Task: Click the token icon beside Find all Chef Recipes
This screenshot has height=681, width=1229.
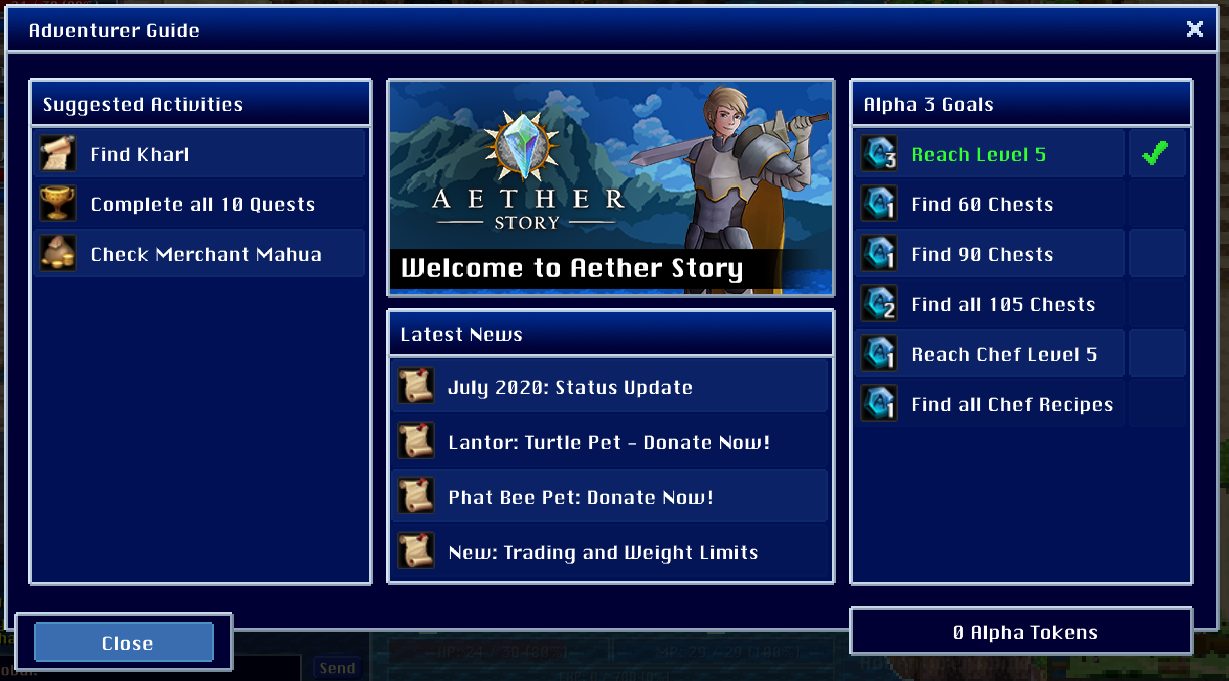Action: coord(879,404)
